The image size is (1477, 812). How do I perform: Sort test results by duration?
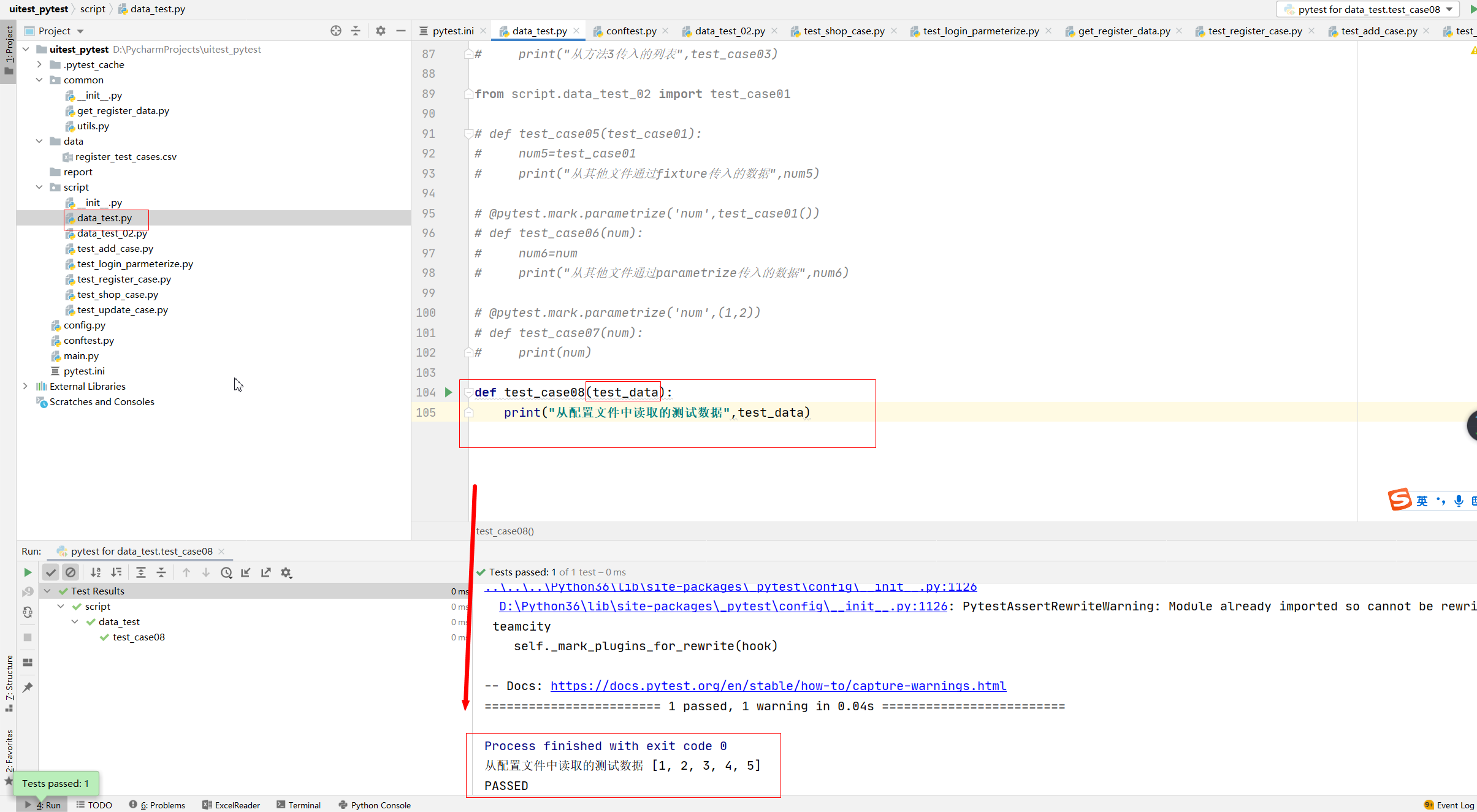tap(116, 572)
